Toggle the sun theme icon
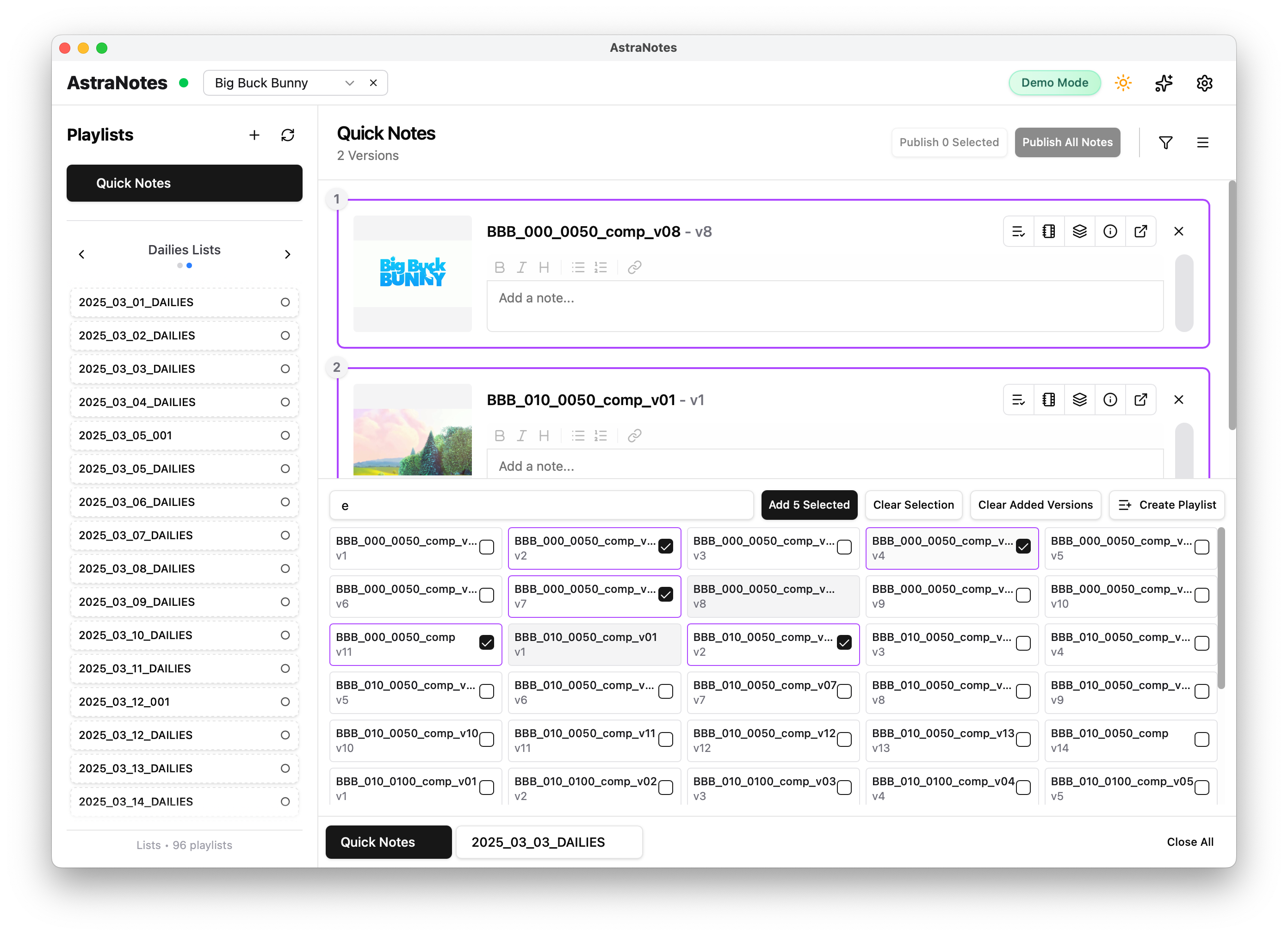This screenshot has width=1288, height=936. pos(1123,83)
